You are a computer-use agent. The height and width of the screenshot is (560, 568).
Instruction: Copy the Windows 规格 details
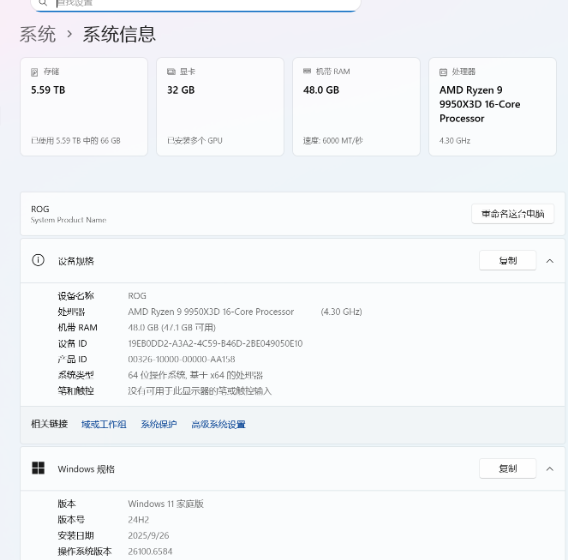pyautogui.click(x=508, y=468)
